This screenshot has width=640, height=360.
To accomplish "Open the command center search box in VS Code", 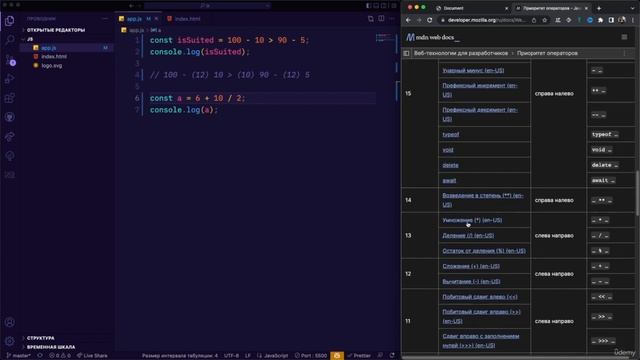I will [x=208, y=6].
